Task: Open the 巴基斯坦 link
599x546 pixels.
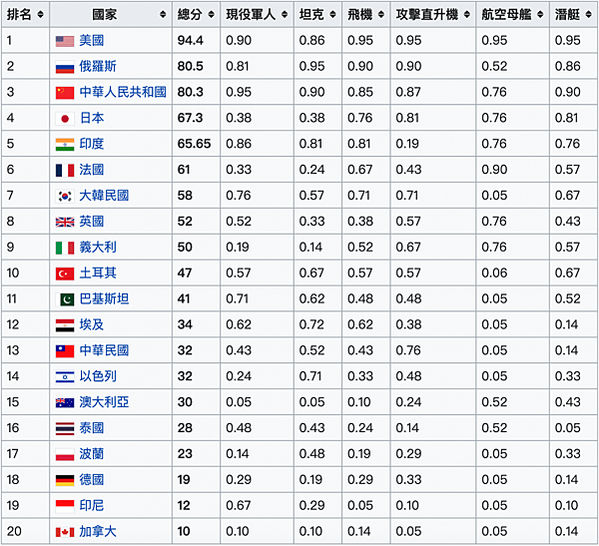Action: pyautogui.click(x=104, y=299)
